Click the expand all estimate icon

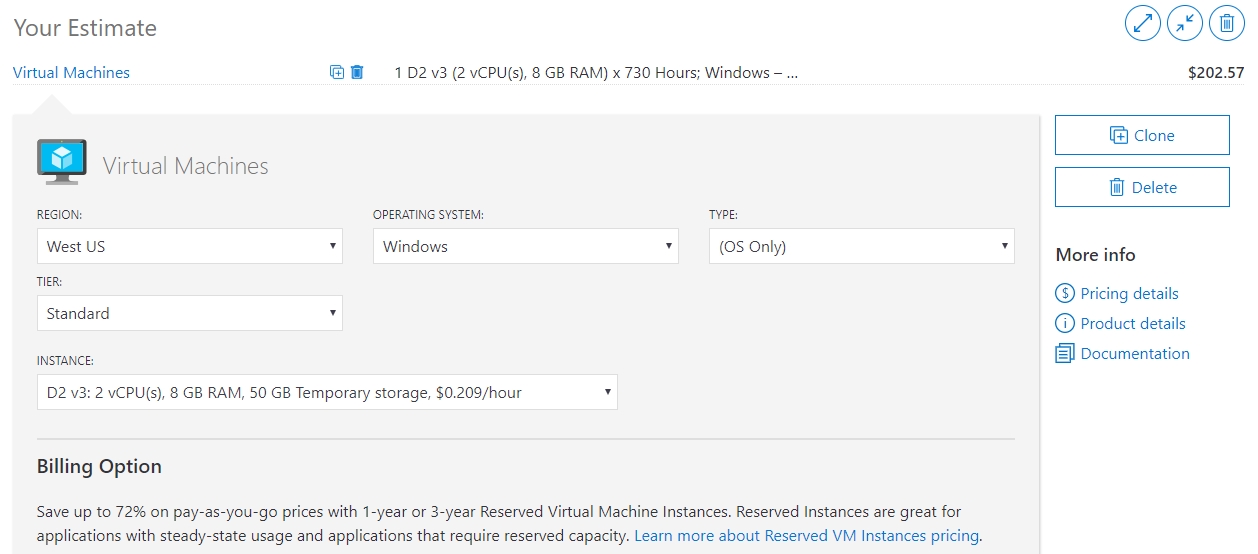(1142, 23)
